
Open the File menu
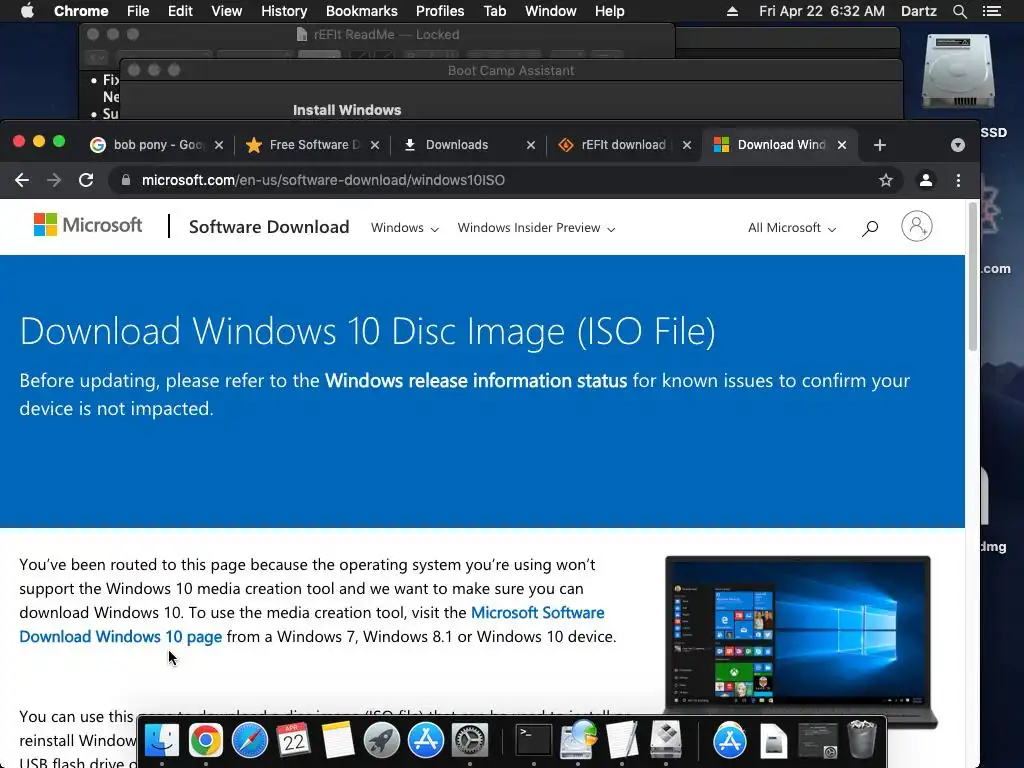138,11
